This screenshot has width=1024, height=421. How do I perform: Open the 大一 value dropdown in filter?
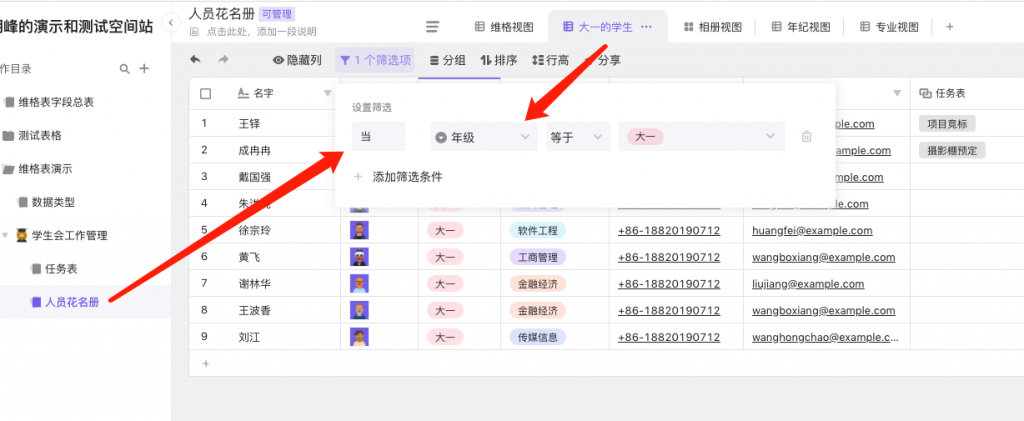tap(701, 137)
